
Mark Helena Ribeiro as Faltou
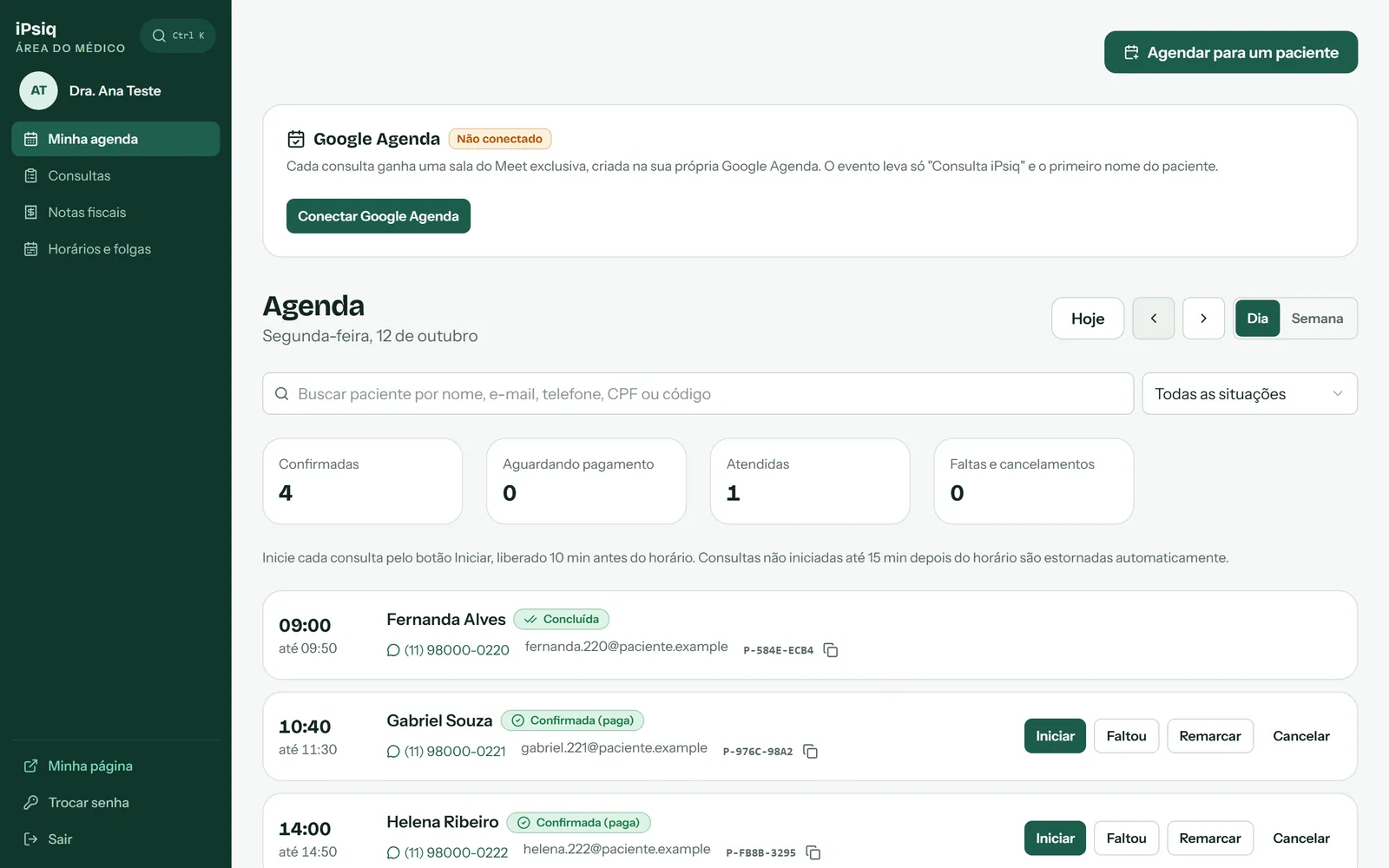coord(1127,838)
